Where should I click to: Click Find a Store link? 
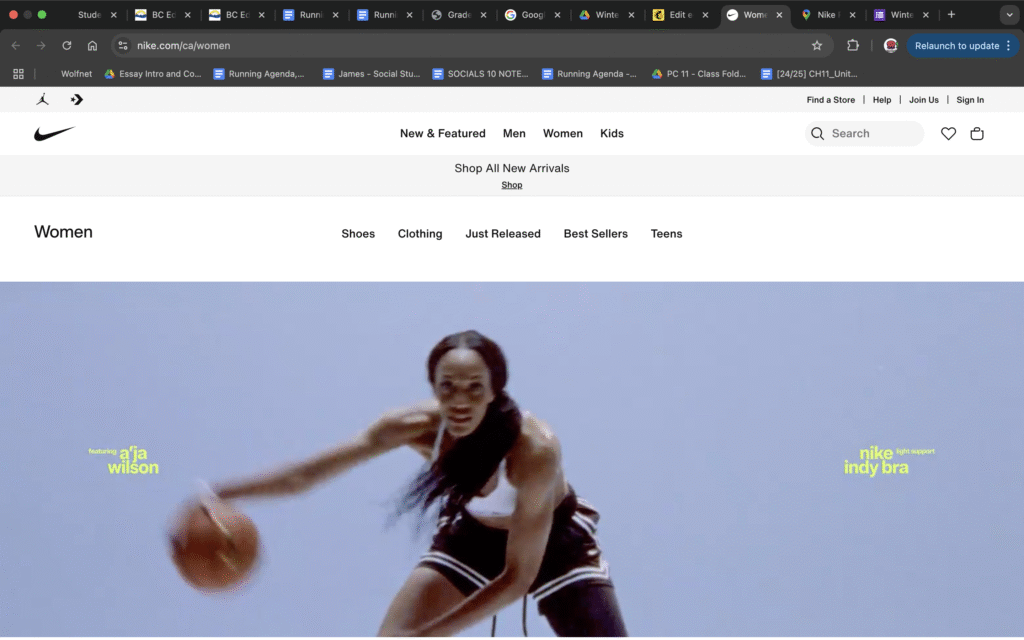tap(831, 100)
